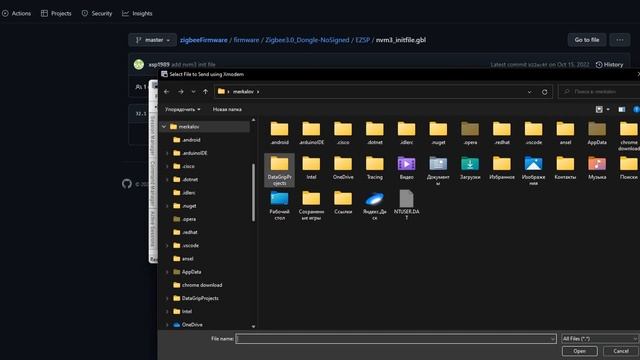Create a folder with Новая папка

(x=227, y=109)
